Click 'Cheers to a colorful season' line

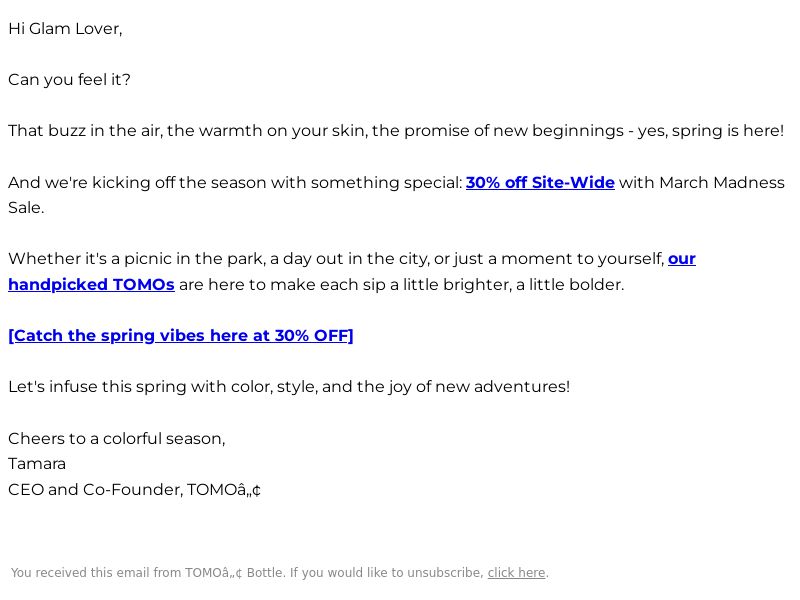pos(117,439)
